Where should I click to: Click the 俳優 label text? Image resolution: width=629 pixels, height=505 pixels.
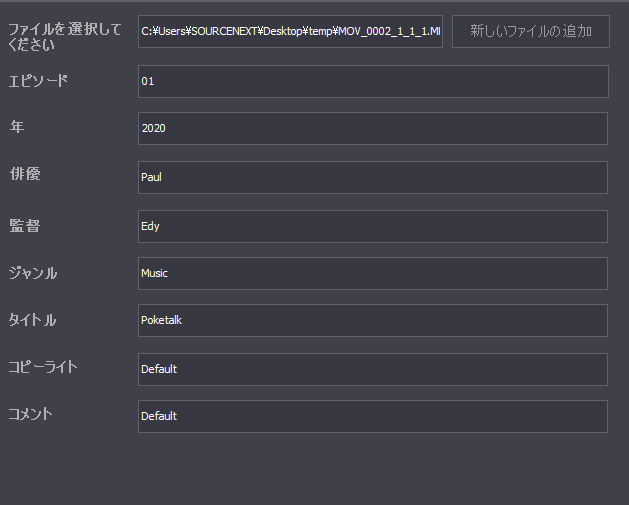coord(24,175)
